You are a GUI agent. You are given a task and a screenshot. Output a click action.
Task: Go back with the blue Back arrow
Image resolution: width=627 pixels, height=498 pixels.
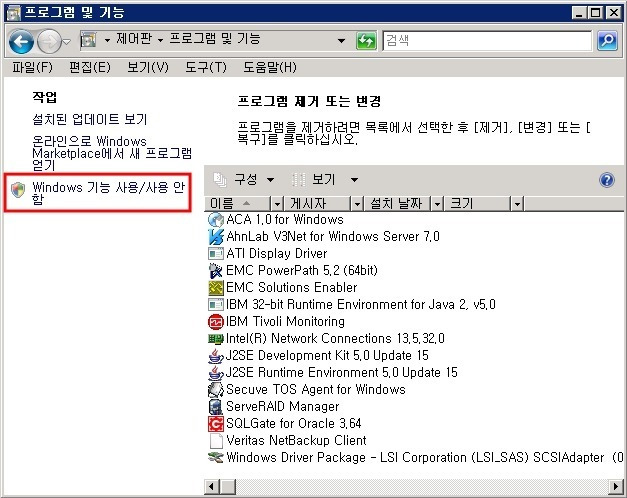point(21,41)
